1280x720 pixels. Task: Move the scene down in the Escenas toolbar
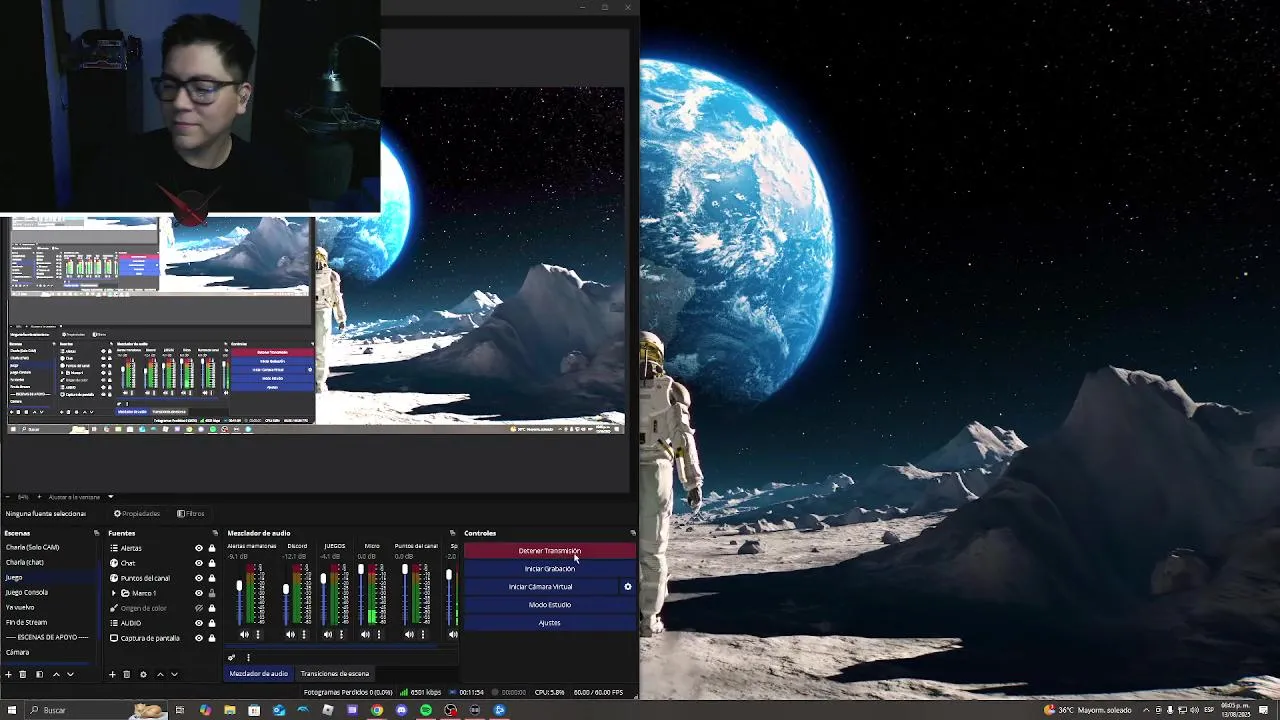click(70, 674)
